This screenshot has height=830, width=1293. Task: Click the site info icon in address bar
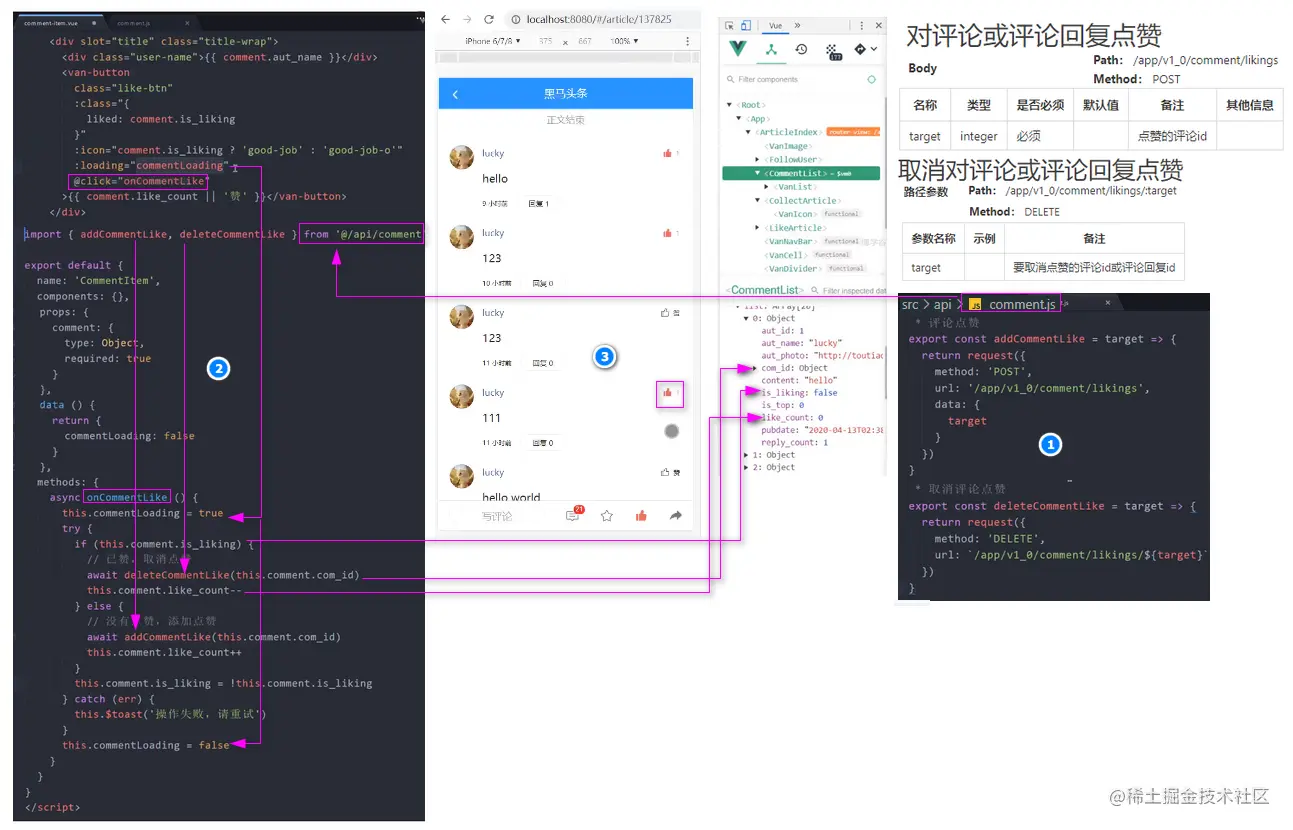pos(514,19)
